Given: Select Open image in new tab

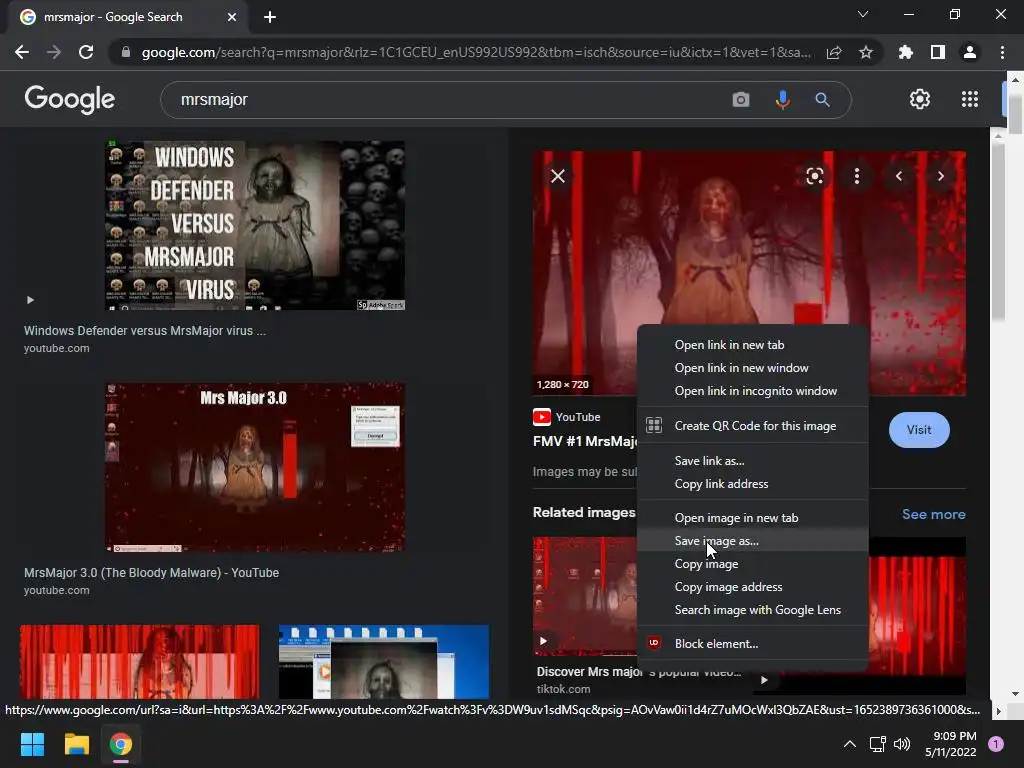Looking at the screenshot, I should point(752,518).
